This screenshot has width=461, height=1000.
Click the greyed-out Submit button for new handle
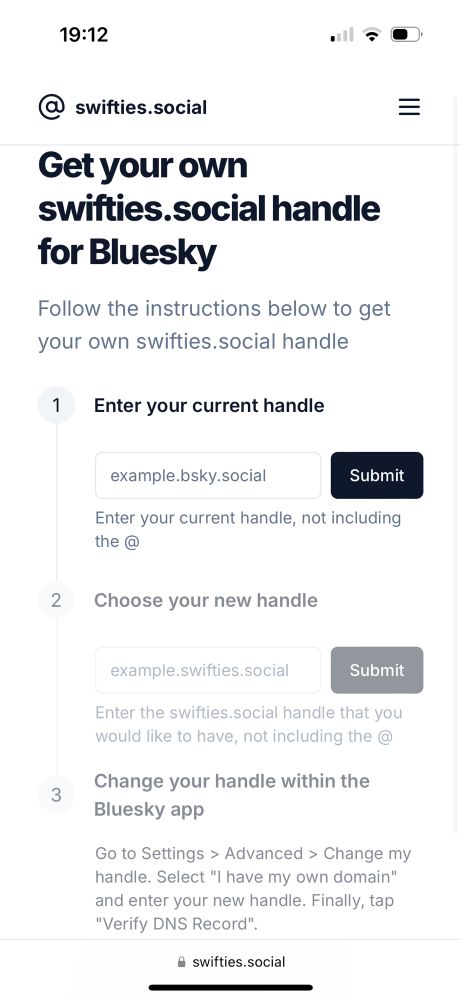click(377, 670)
